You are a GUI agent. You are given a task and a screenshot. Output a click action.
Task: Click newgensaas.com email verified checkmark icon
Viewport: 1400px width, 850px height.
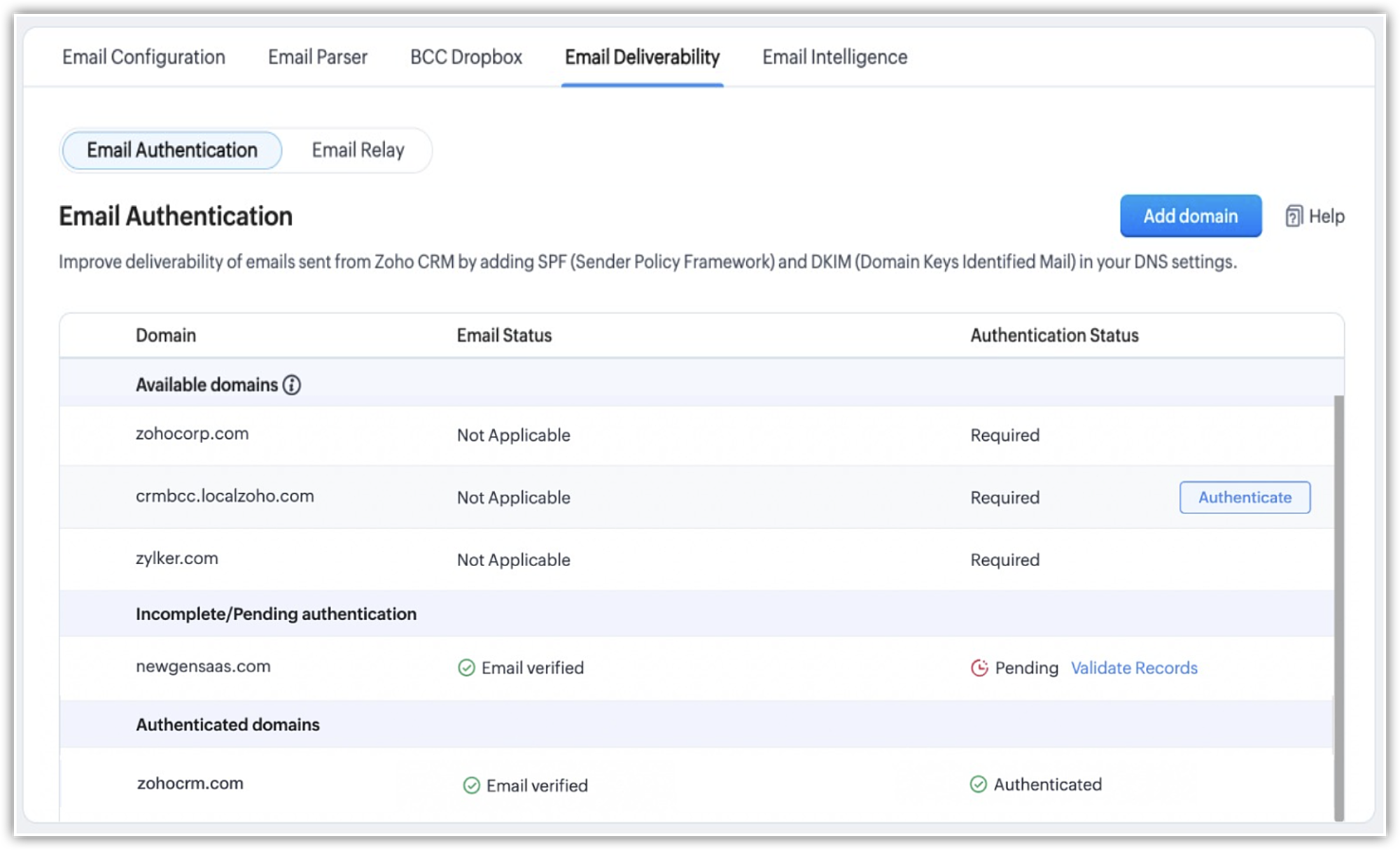tap(466, 668)
